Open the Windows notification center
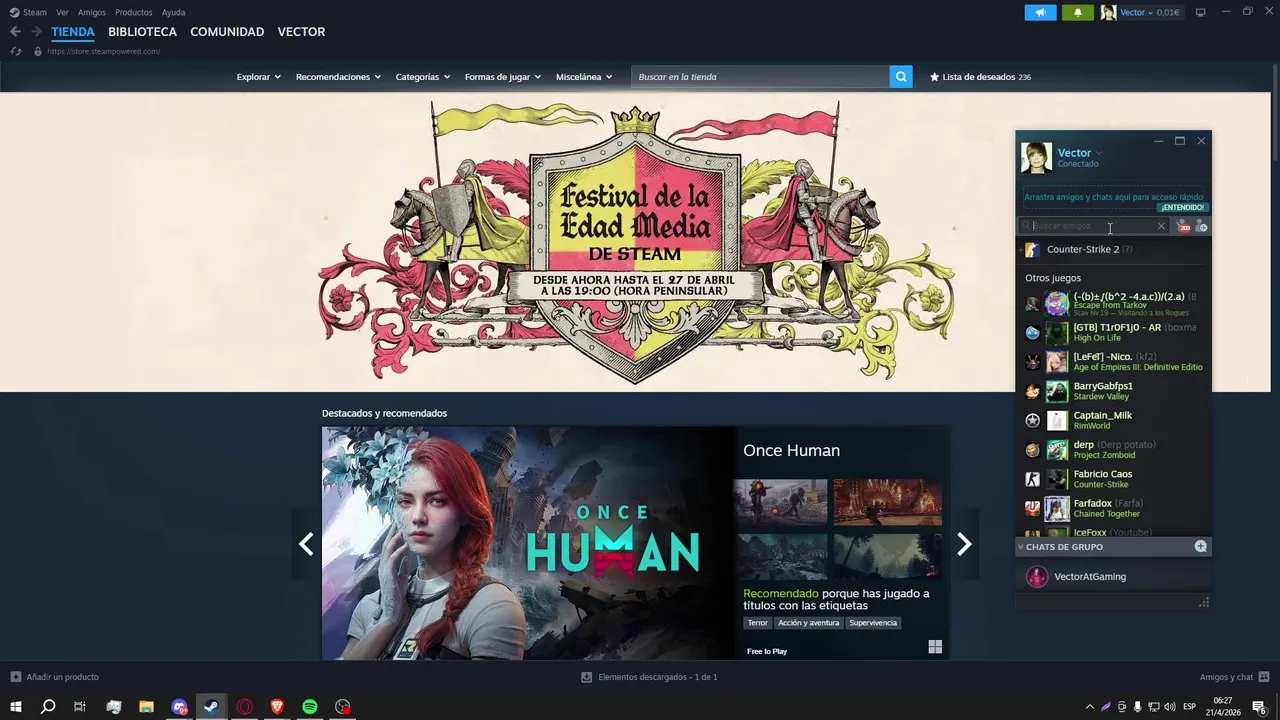The height and width of the screenshot is (720, 1280). (1259, 707)
